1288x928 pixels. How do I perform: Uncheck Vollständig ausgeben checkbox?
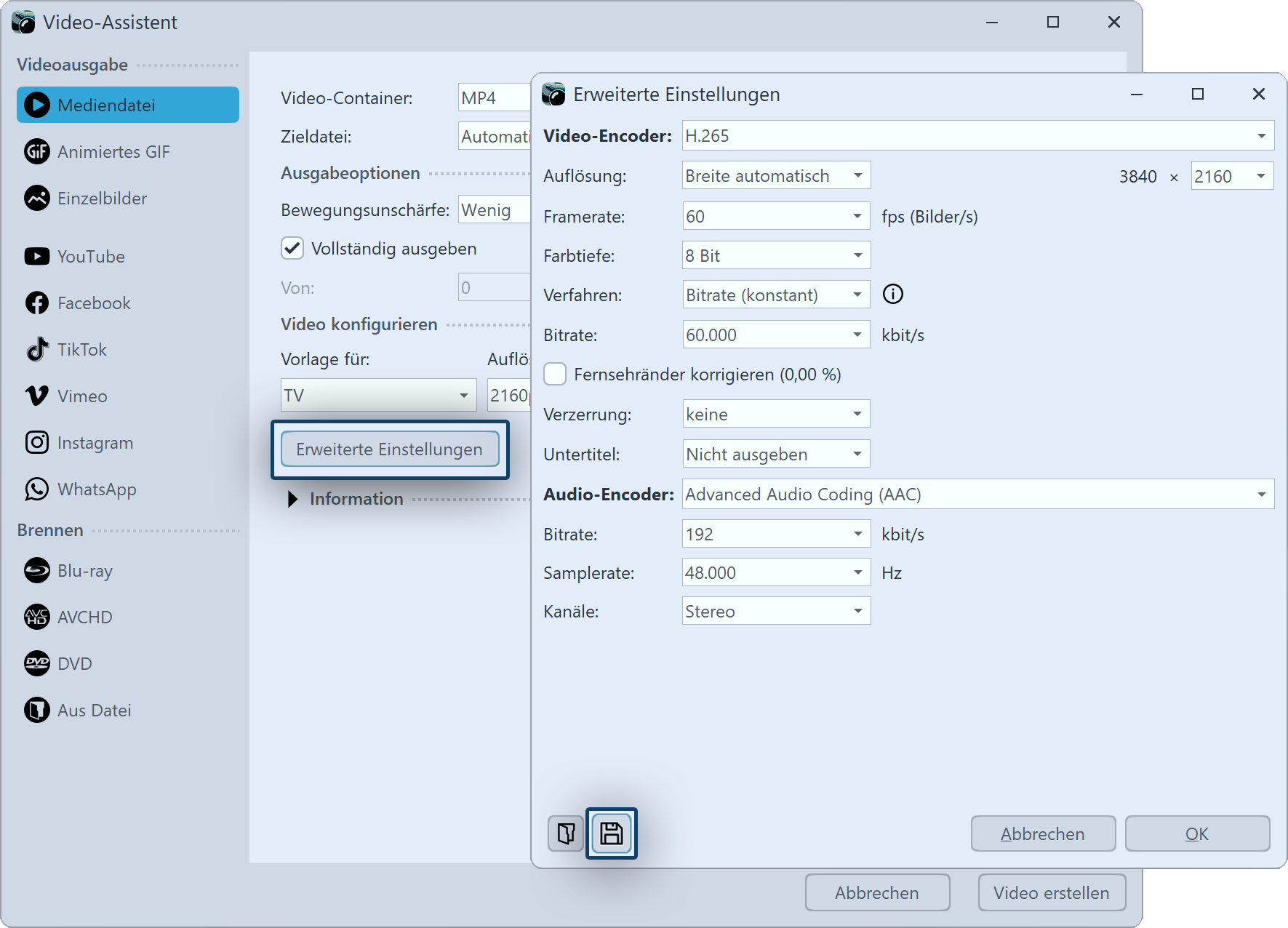292,249
